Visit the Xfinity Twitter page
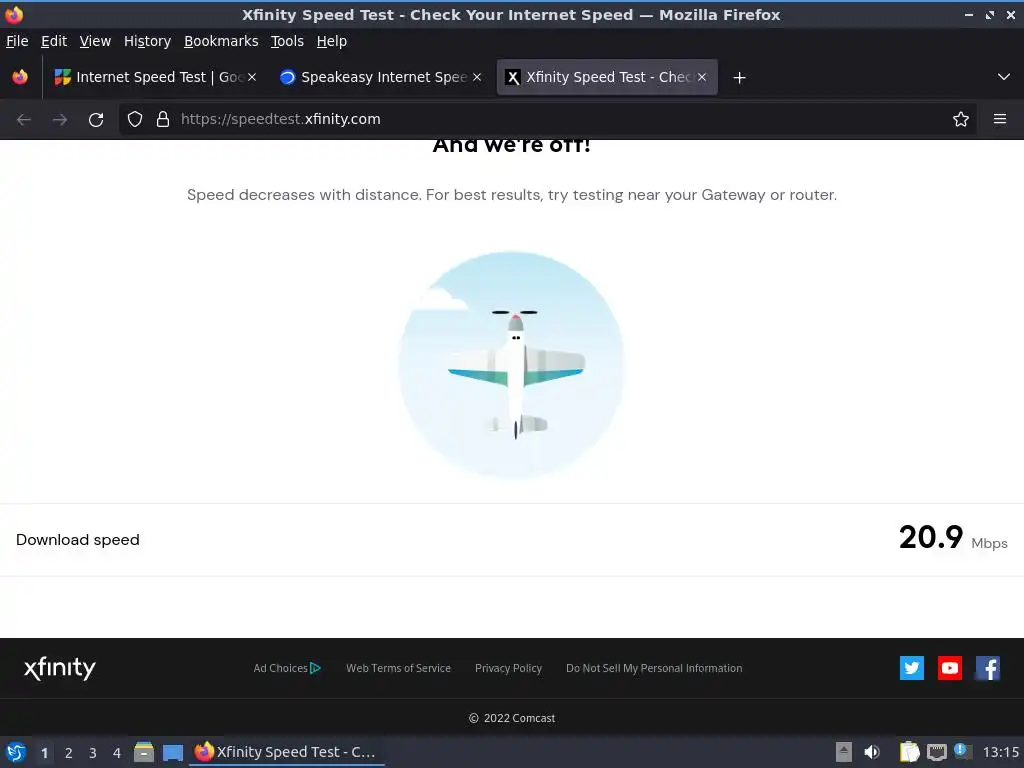Viewport: 1024px width, 768px height. click(x=912, y=668)
